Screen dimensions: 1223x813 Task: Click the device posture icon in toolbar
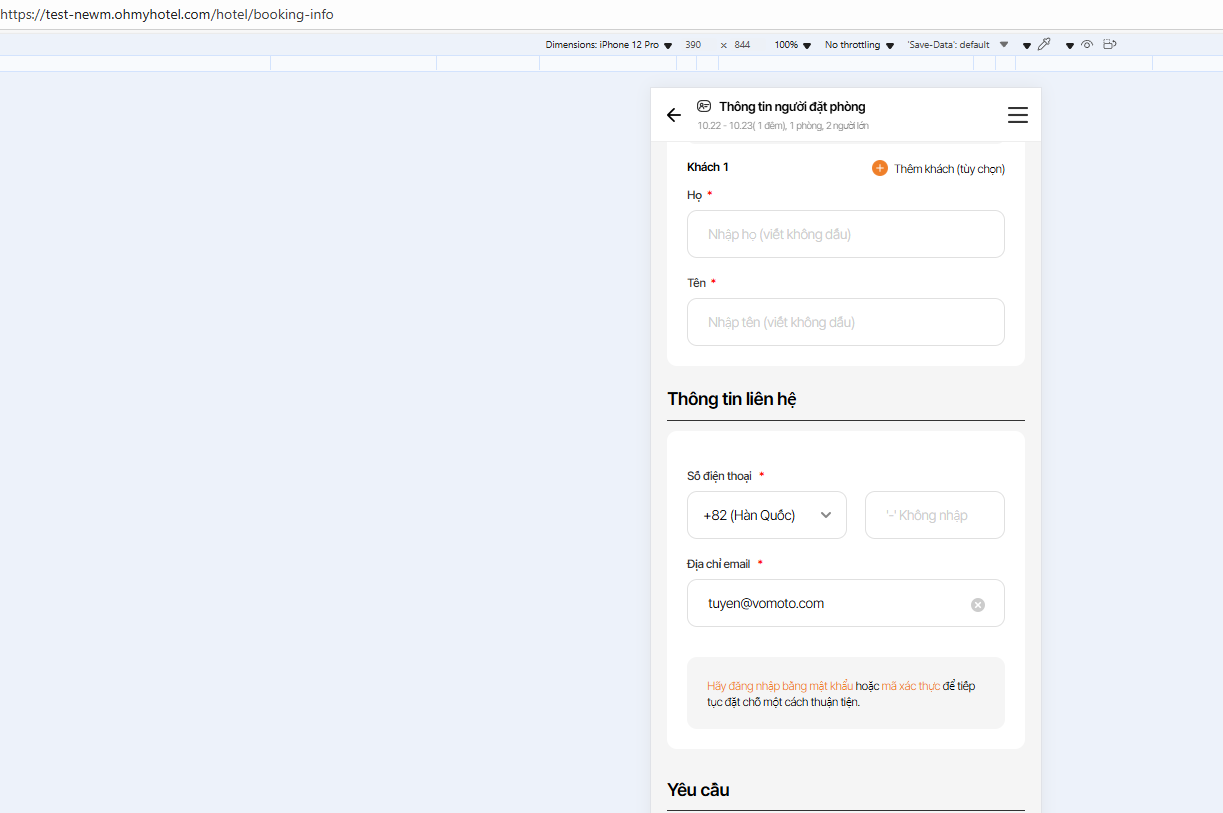[1109, 44]
